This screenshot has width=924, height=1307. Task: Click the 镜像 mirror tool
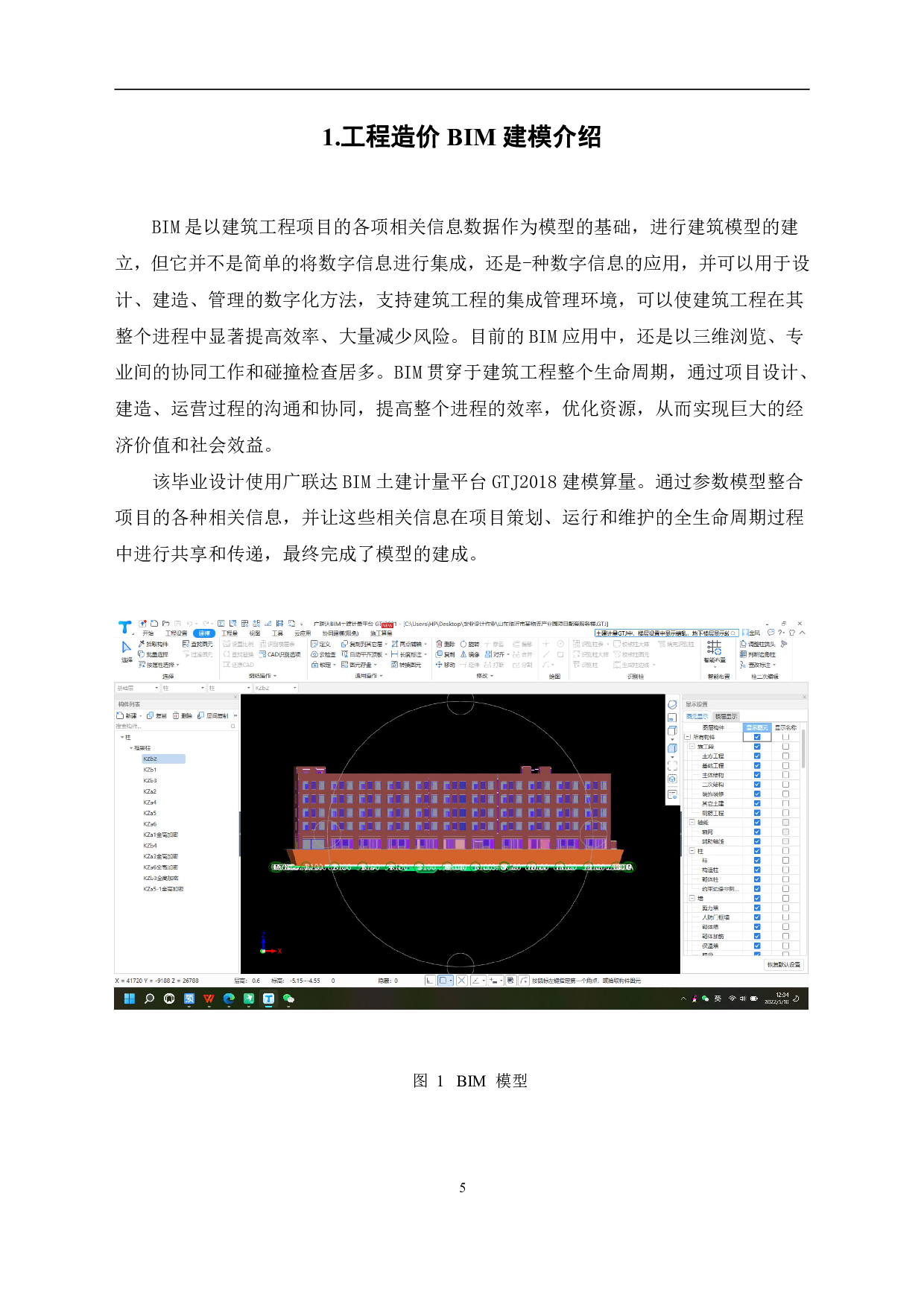(469, 654)
